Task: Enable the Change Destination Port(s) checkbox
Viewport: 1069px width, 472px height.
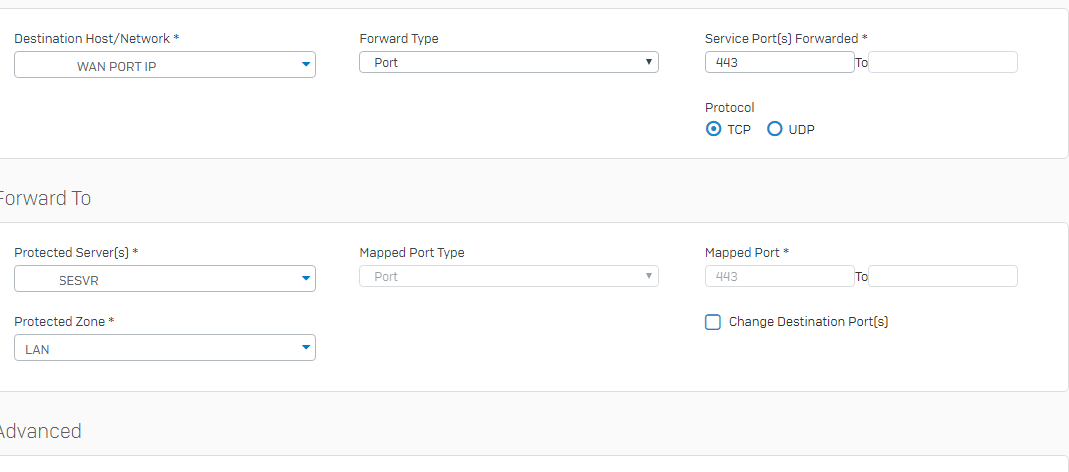Action: [x=712, y=322]
